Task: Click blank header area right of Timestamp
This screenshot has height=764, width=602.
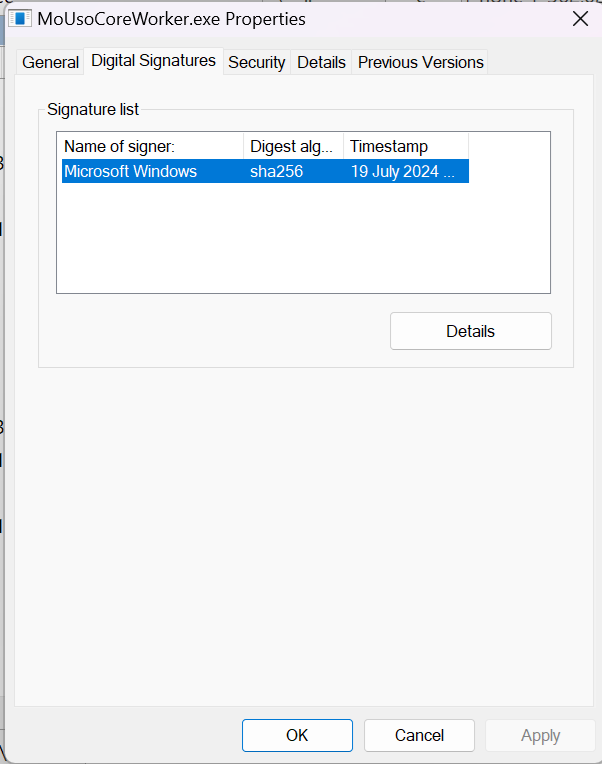Action: 509,146
